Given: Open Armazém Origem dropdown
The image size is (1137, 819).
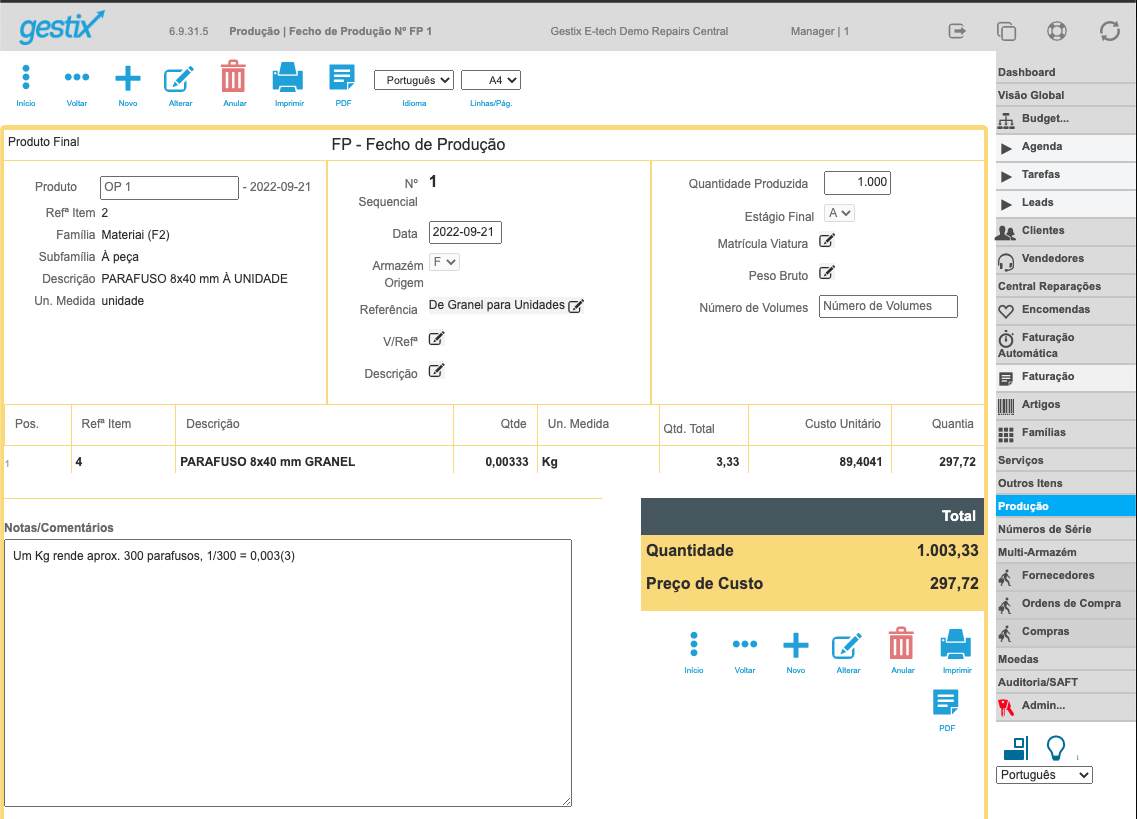Looking at the screenshot, I should pyautogui.click(x=444, y=262).
